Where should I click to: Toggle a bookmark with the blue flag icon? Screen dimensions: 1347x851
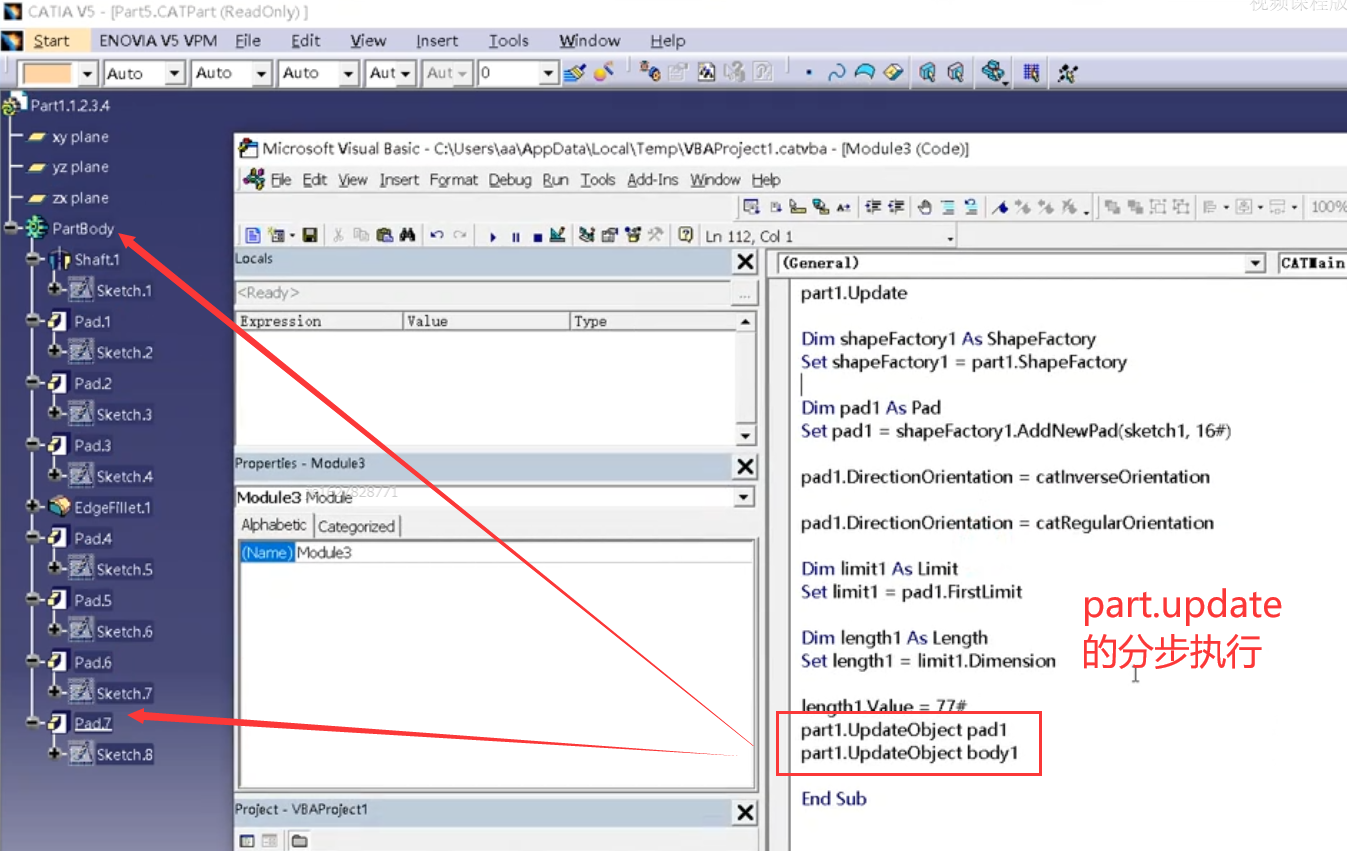click(1000, 207)
